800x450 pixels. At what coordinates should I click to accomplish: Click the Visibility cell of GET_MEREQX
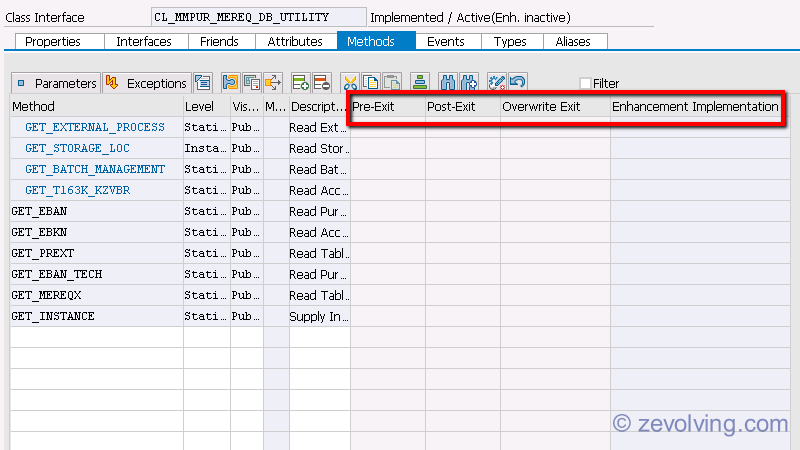click(246, 295)
